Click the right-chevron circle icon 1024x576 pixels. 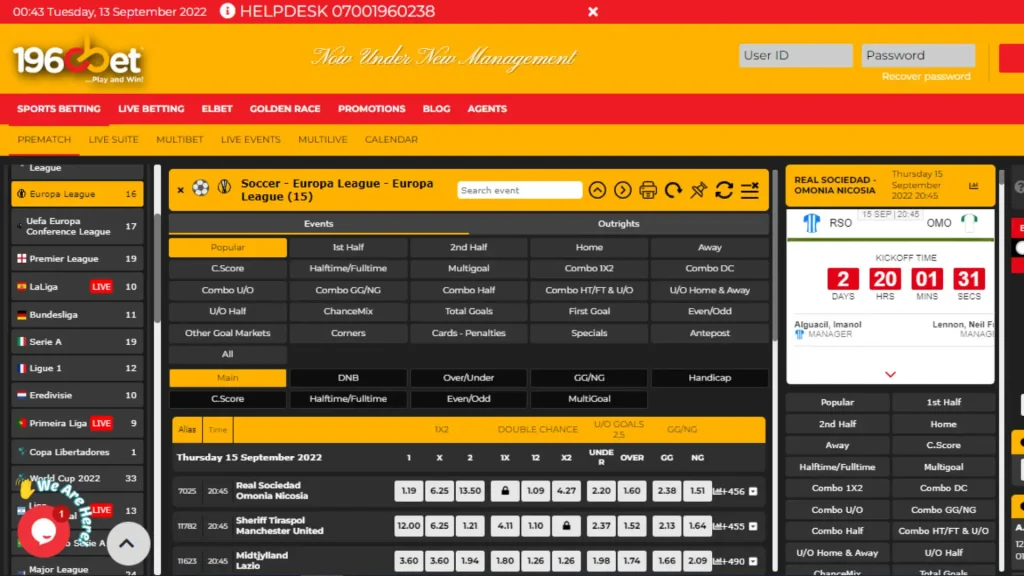[x=622, y=190]
